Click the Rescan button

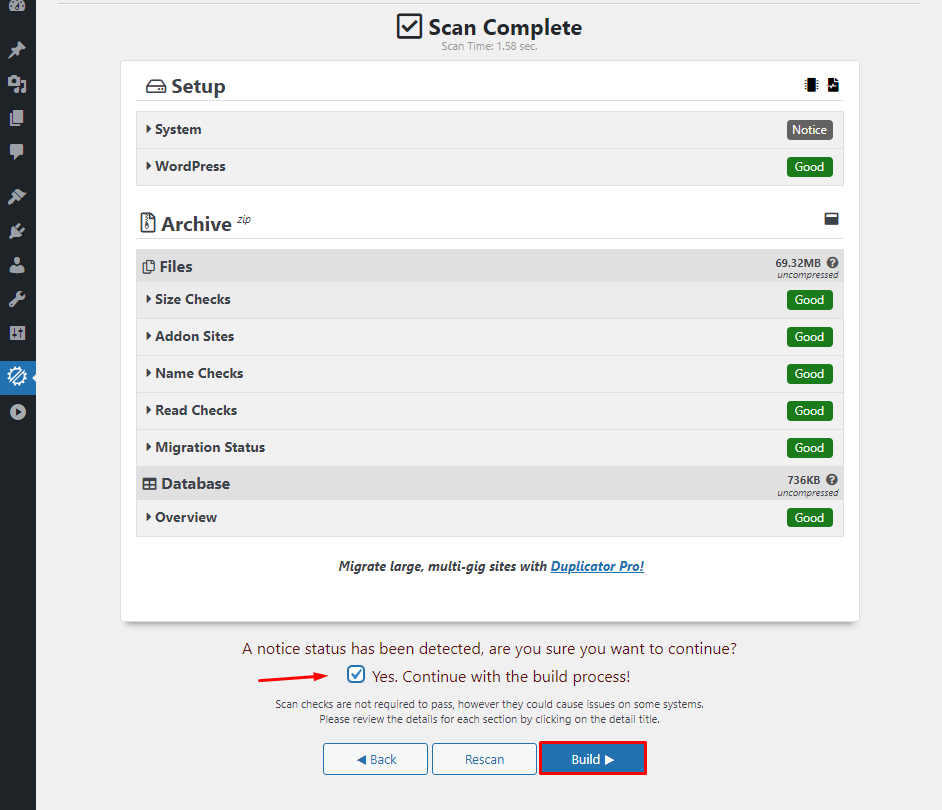pos(484,759)
